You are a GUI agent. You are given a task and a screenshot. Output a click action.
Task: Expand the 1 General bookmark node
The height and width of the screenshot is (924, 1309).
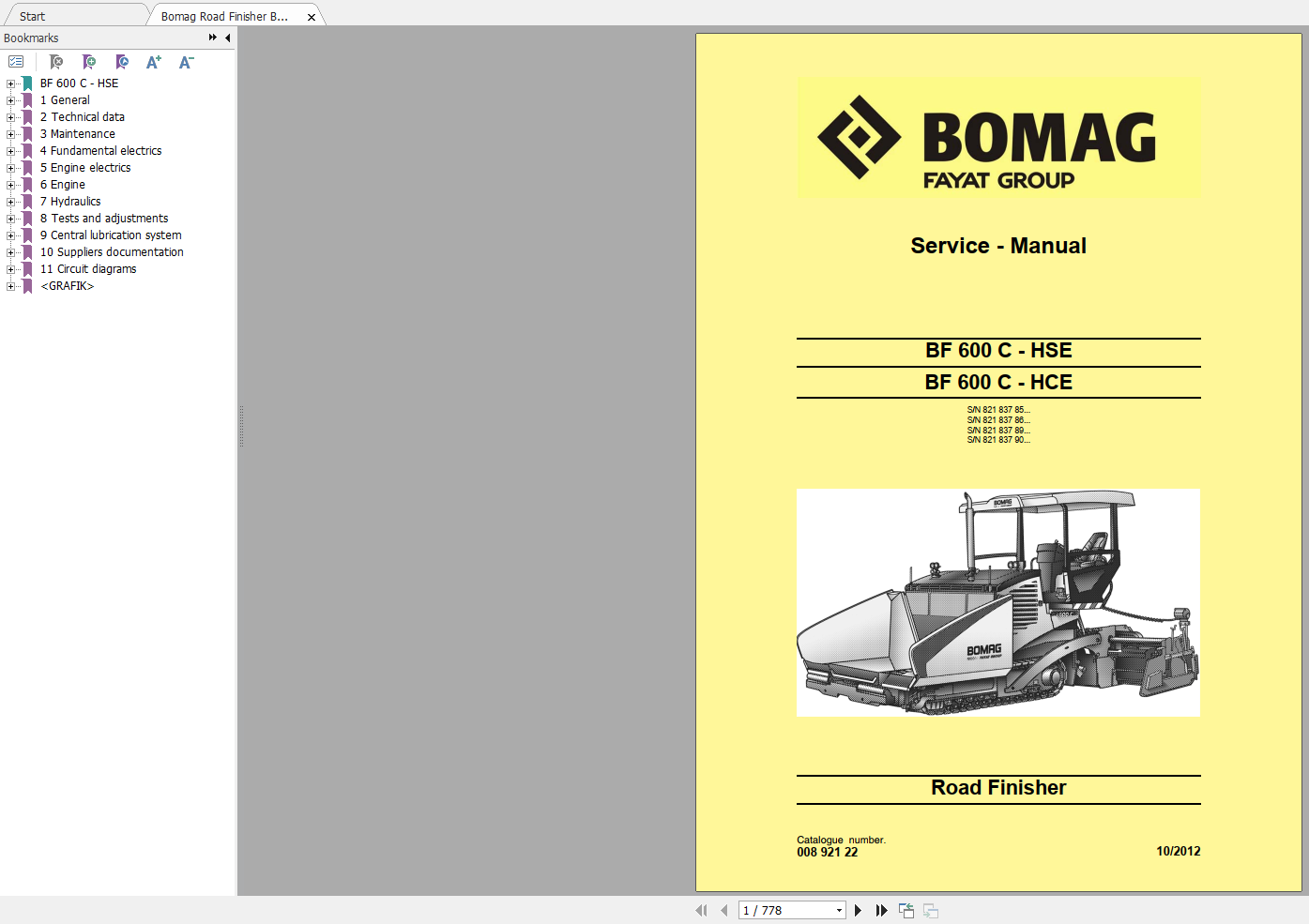click(x=10, y=100)
